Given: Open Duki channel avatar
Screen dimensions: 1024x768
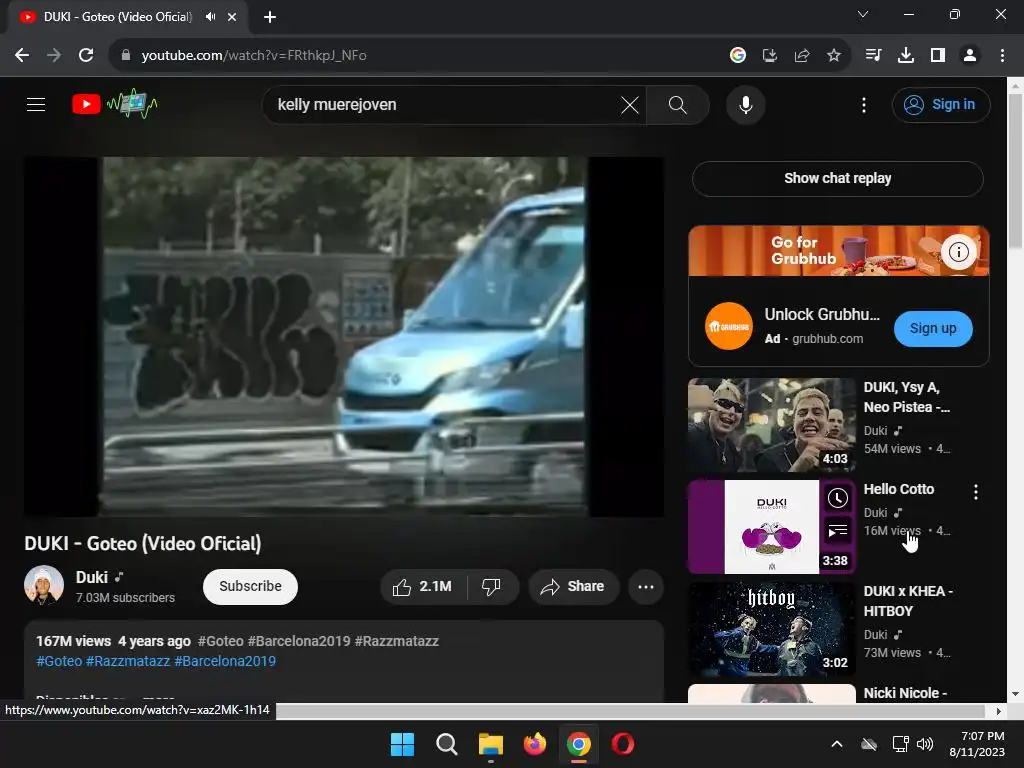Looking at the screenshot, I should click(44, 585).
